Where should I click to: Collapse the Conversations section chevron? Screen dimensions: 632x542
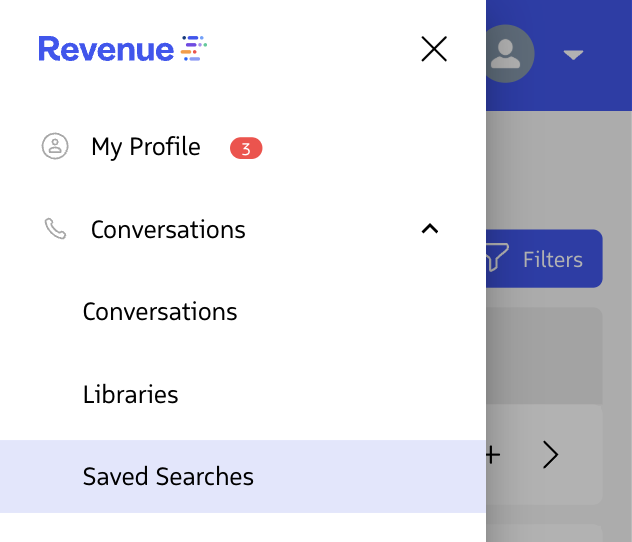[x=430, y=229]
